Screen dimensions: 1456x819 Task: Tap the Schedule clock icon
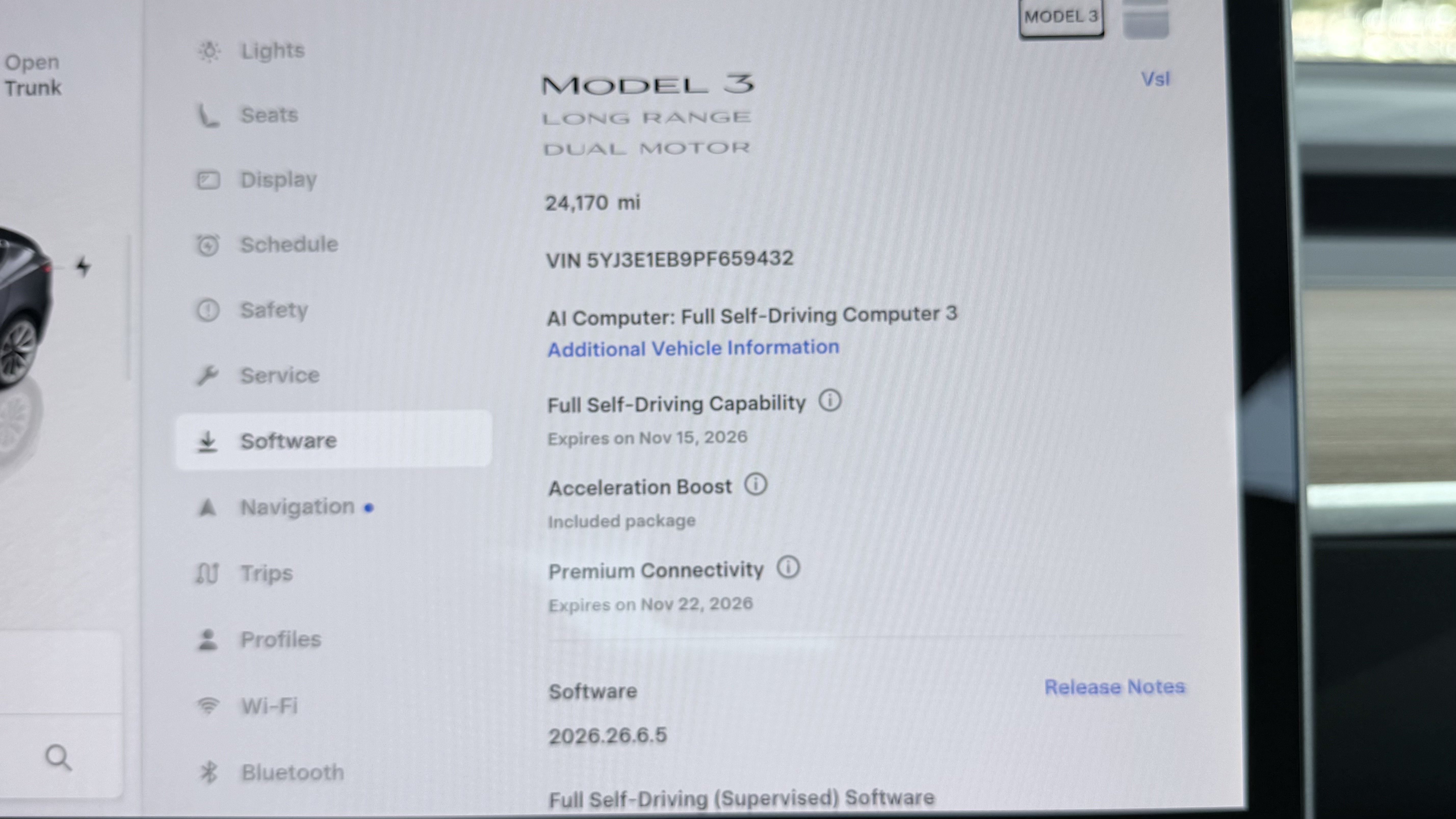tap(207, 245)
